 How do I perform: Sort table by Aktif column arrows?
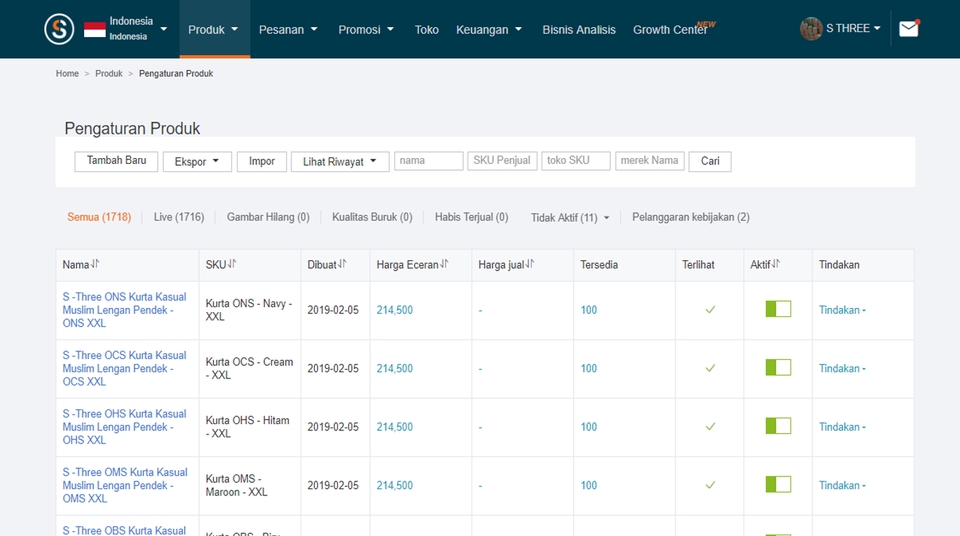point(776,264)
